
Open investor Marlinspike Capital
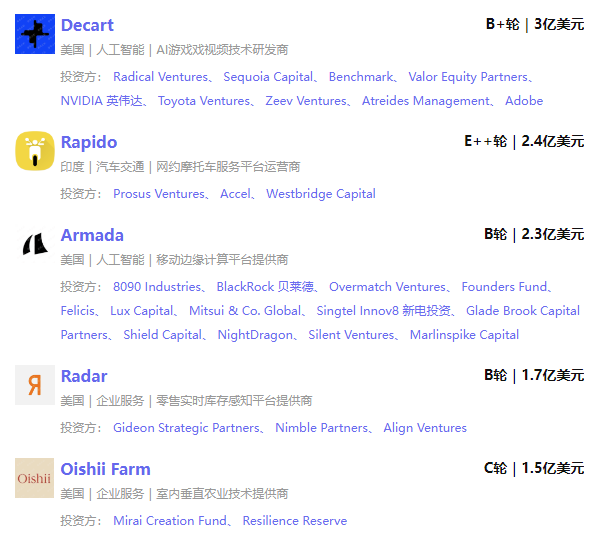click(465, 335)
